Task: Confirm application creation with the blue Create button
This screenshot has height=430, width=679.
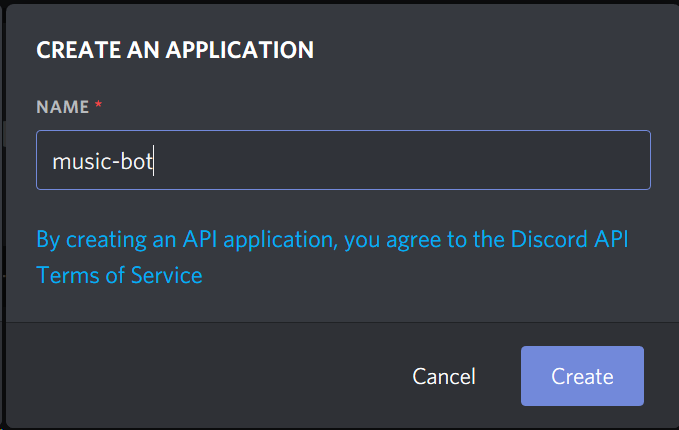Action: pos(582,376)
